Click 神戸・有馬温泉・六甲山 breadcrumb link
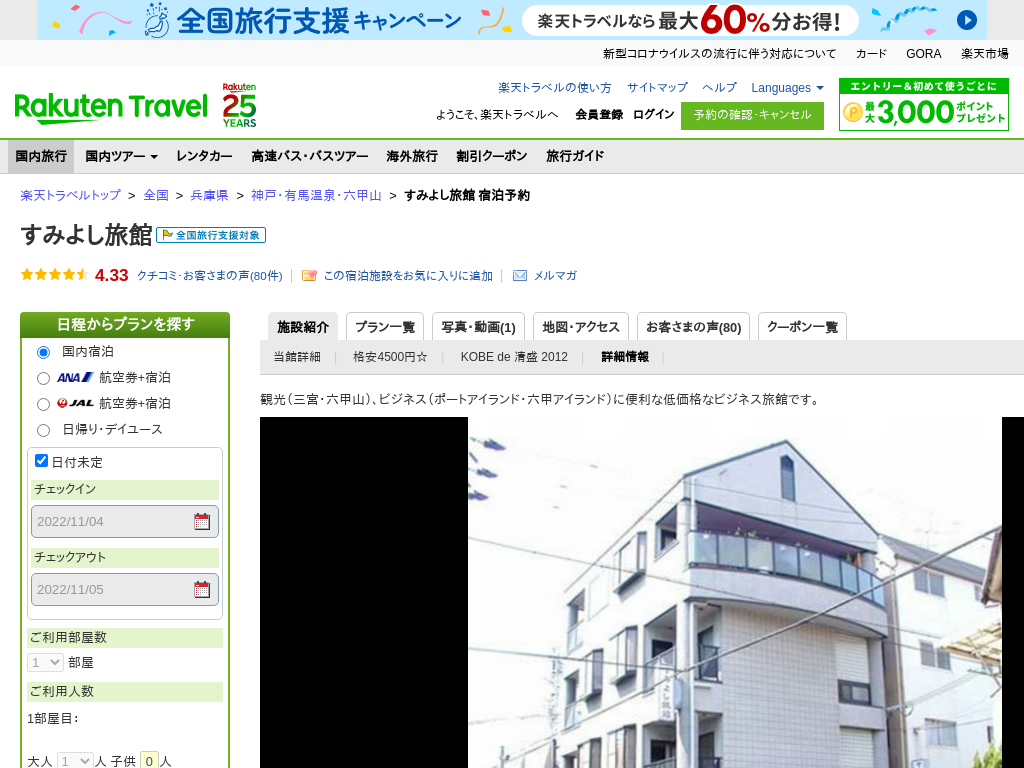The image size is (1024, 768). point(316,195)
